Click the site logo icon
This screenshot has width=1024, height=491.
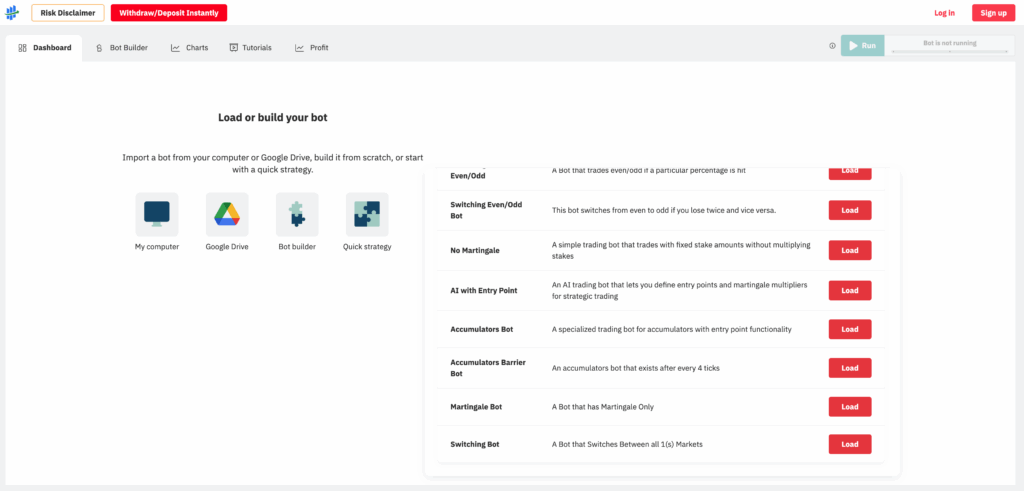pos(12,12)
